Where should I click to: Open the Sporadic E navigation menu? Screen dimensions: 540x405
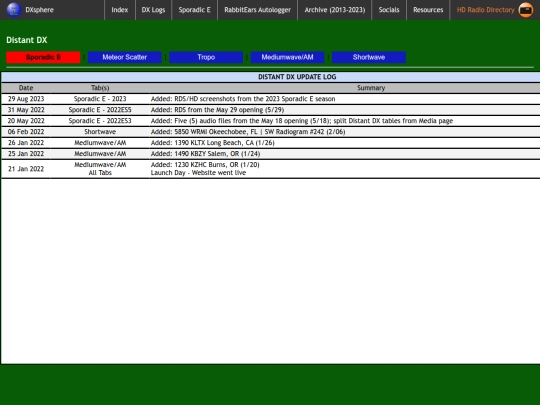(x=194, y=10)
